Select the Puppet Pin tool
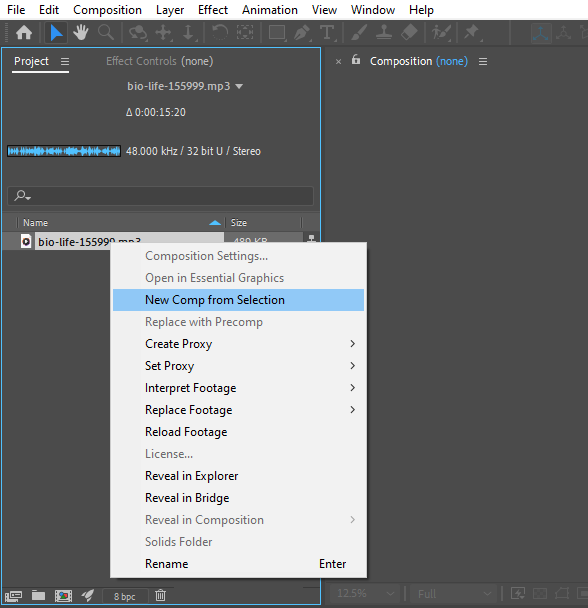Viewport: 588px width, 608px height. coord(472,33)
